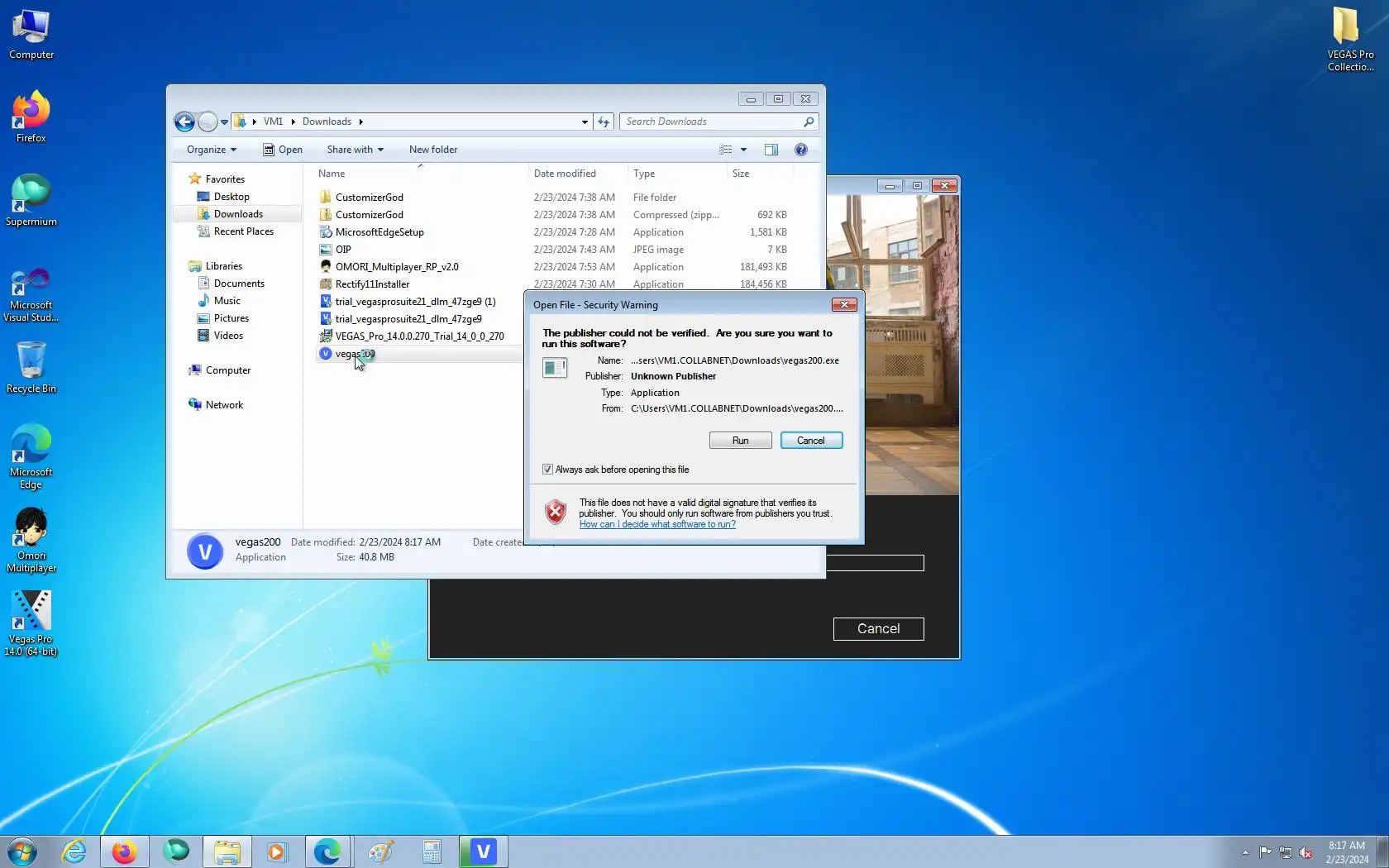Open Firefox from the taskbar
1389x868 pixels.
124,851
